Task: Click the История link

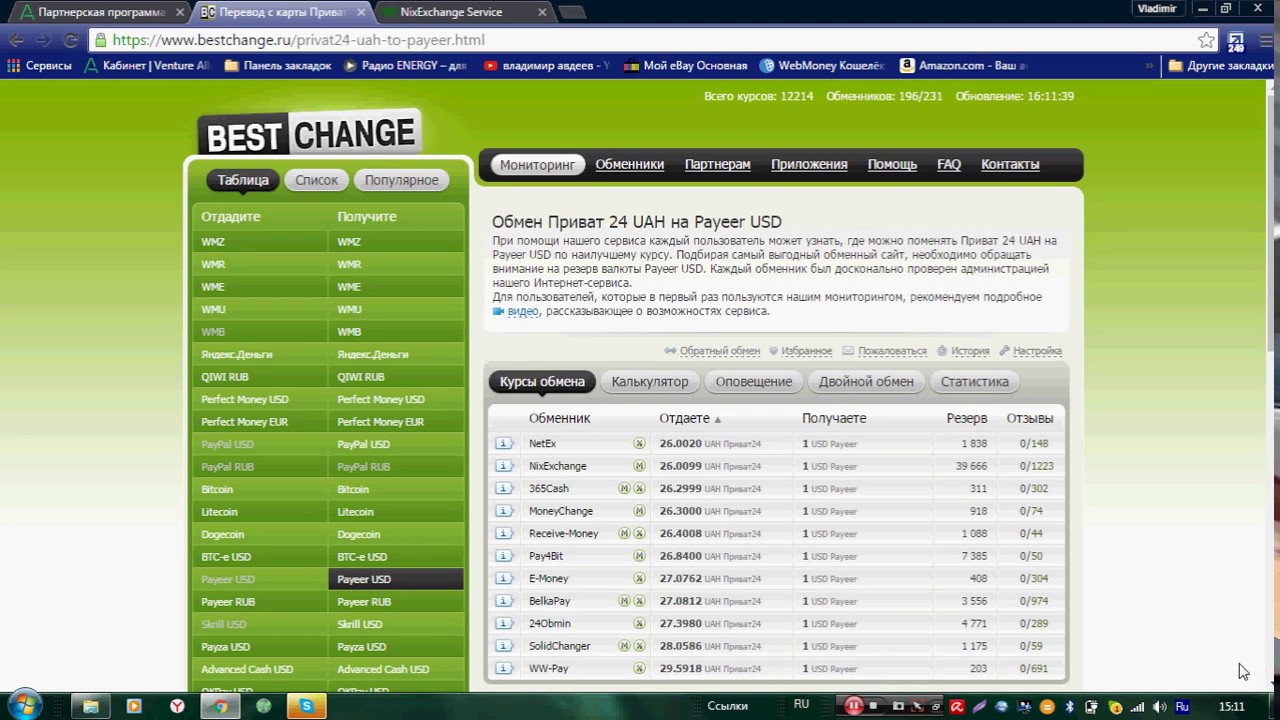Action: click(970, 351)
